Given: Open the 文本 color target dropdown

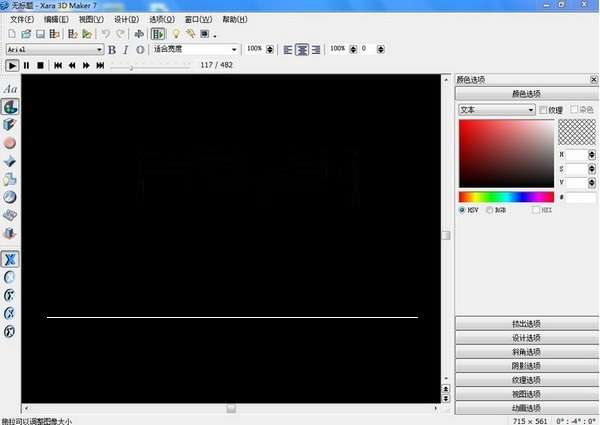Looking at the screenshot, I should tap(531, 110).
